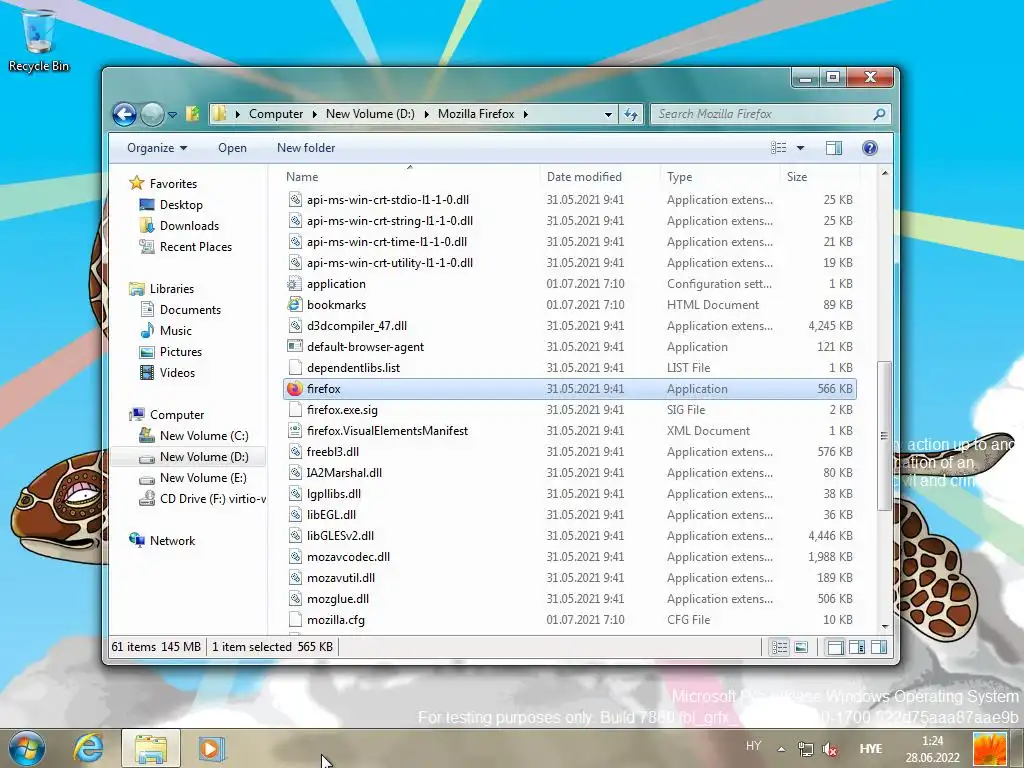This screenshot has height=768, width=1024.
Task: Select the dependentlibs.list file
Action: tap(353, 368)
